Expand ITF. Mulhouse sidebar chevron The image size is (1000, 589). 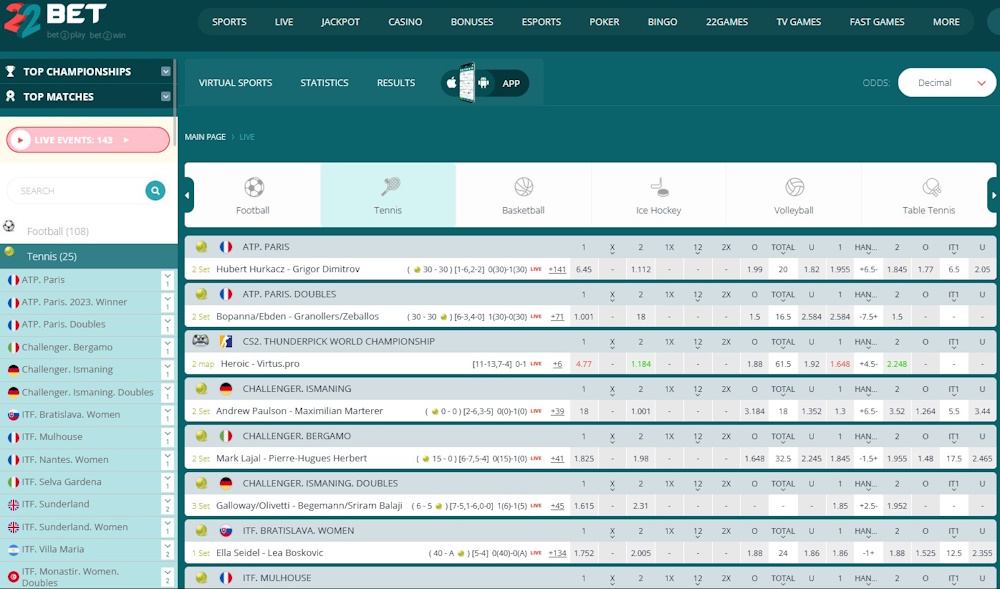(167, 437)
